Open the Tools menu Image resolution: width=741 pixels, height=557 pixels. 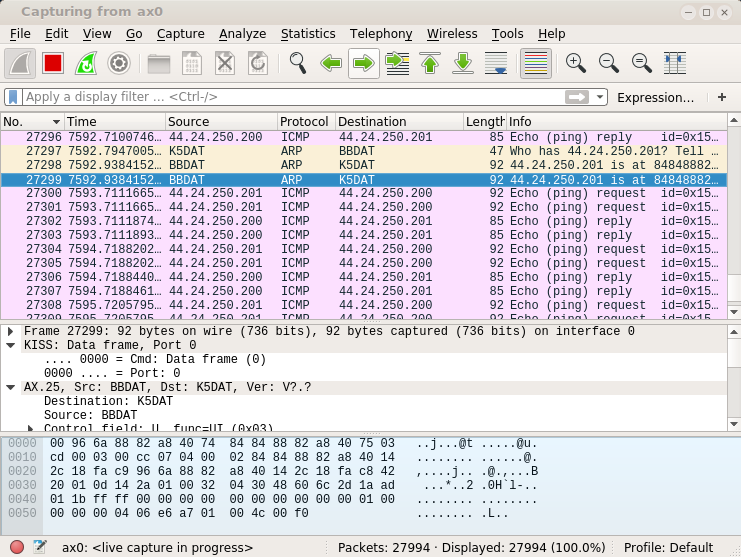507,34
